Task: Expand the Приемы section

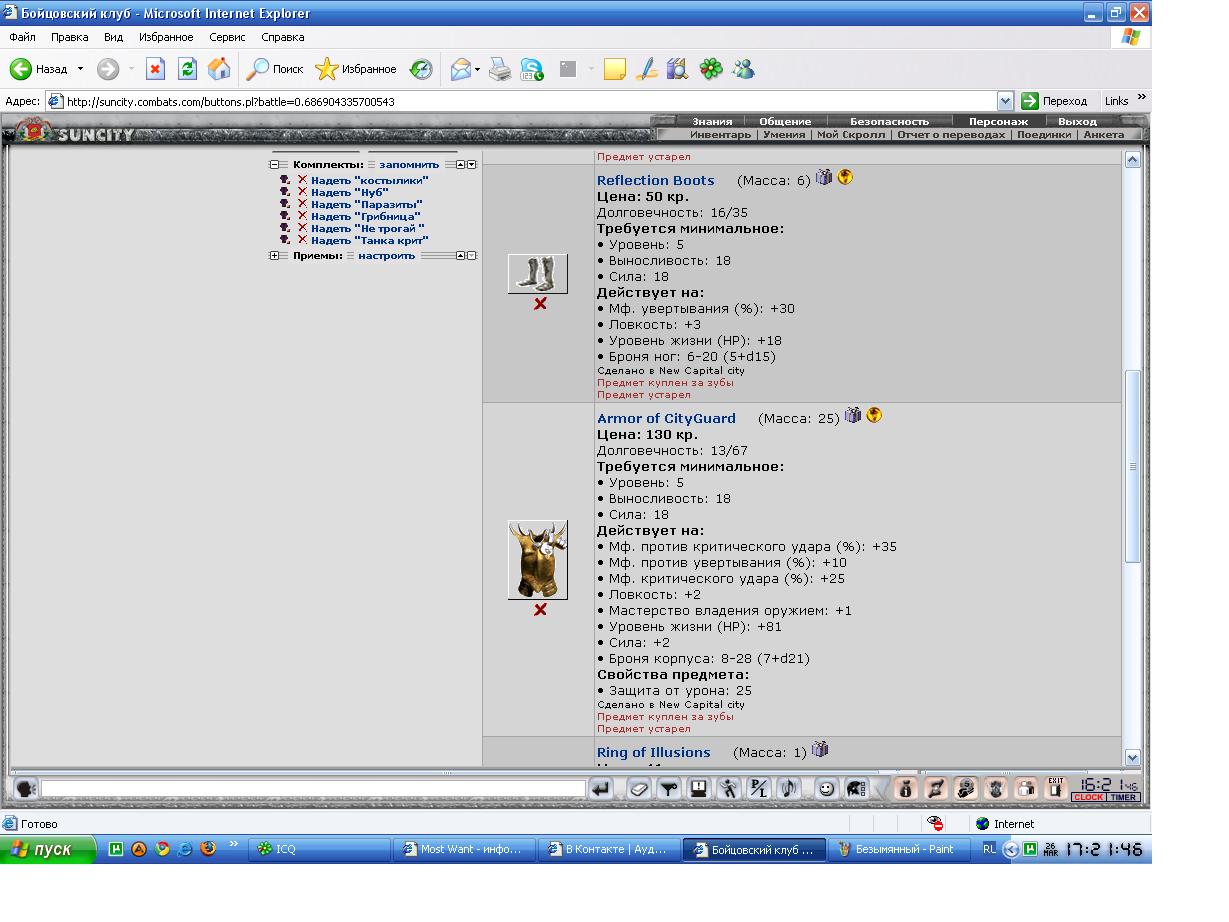Action: [x=274, y=255]
